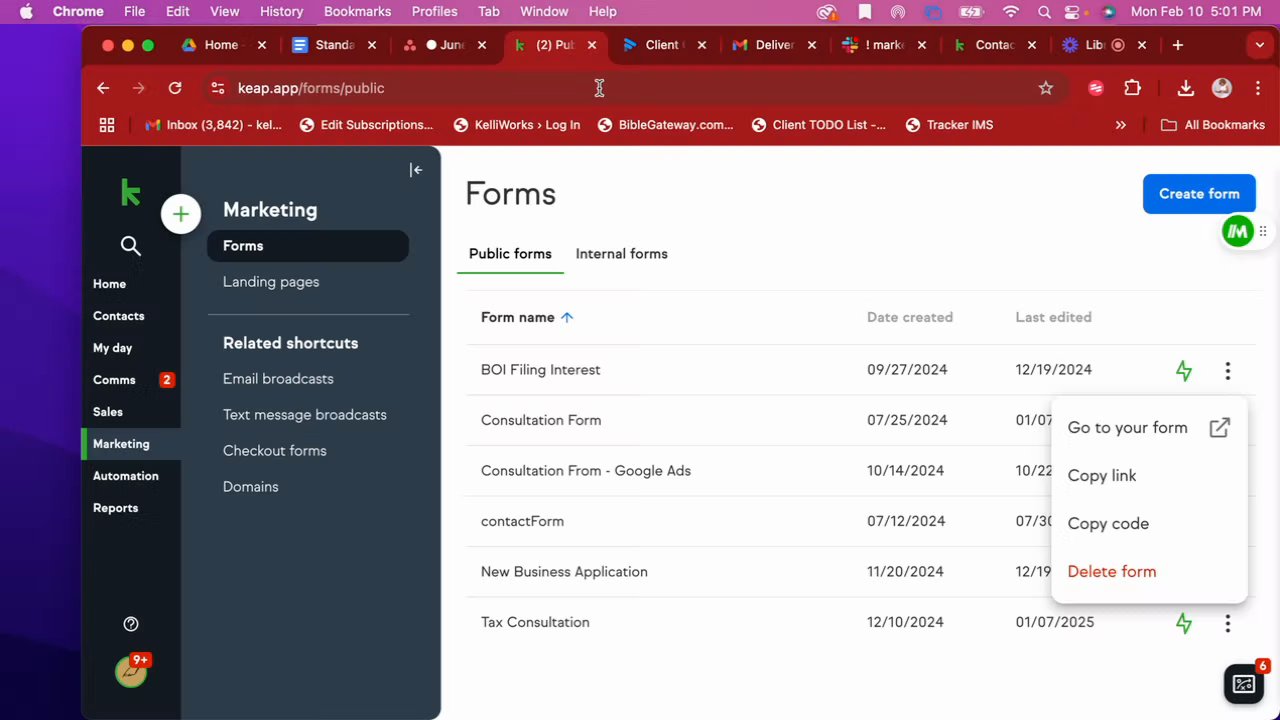Open the Wi-Fi status menu
This screenshot has width=1280, height=720.
(1011, 12)
